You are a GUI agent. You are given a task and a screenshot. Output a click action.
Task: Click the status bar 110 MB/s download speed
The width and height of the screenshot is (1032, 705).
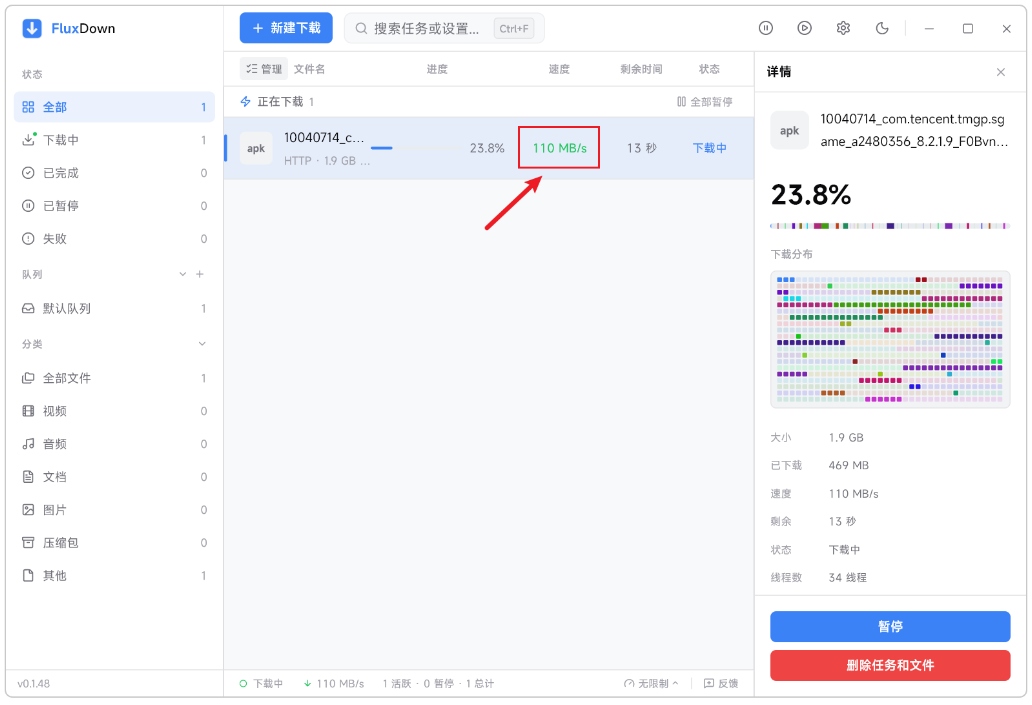[x=334, y=683]
